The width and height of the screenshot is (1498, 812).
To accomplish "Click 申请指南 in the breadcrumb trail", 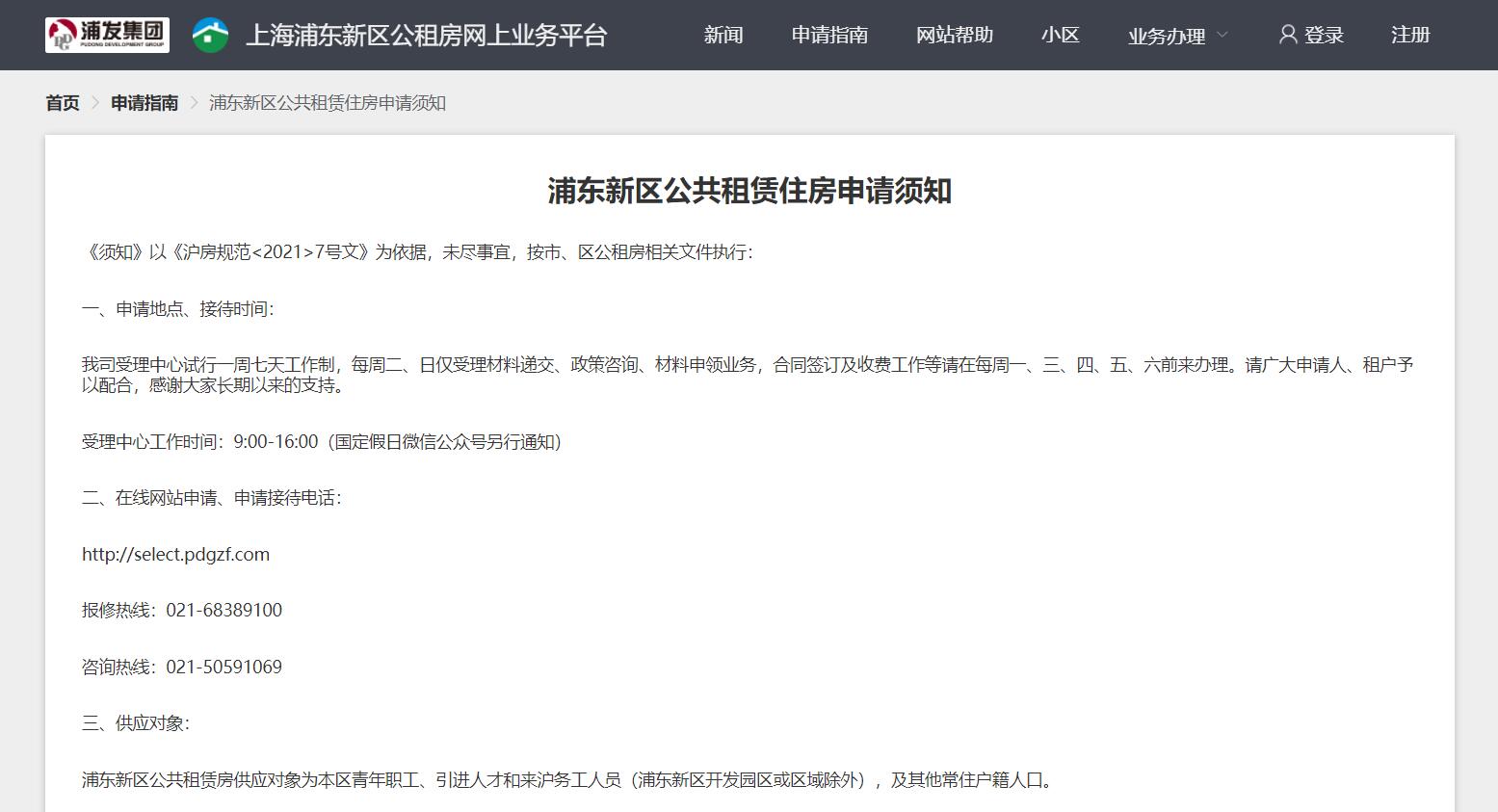I will (x=145, y=103).
